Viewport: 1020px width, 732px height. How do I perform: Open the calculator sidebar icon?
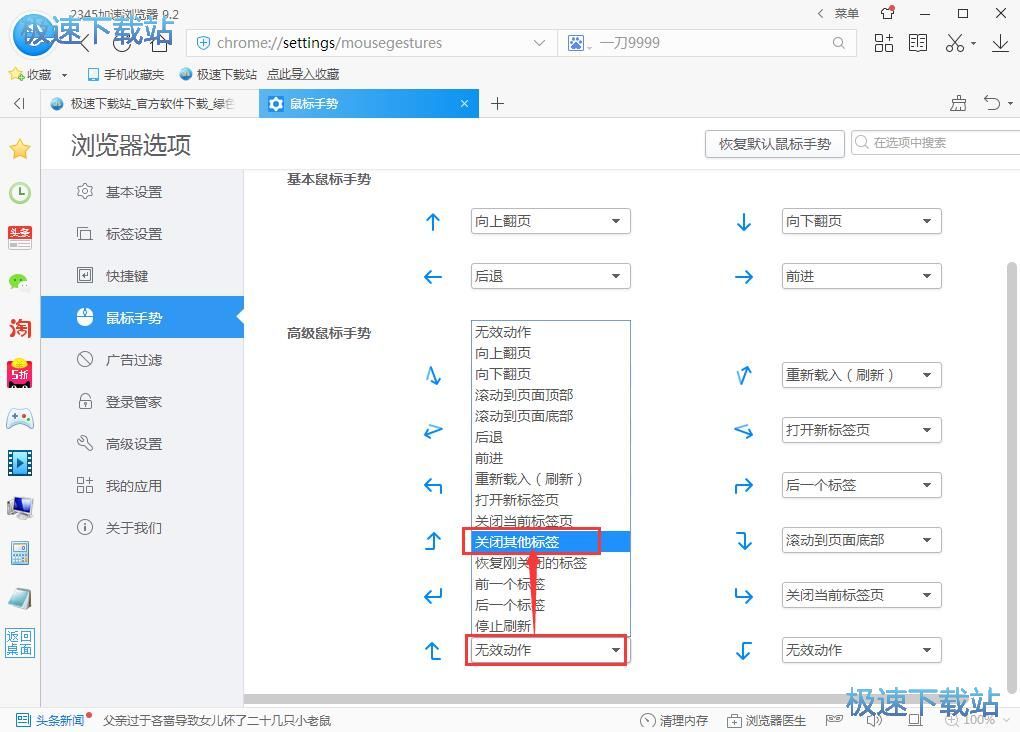(20, 553)
